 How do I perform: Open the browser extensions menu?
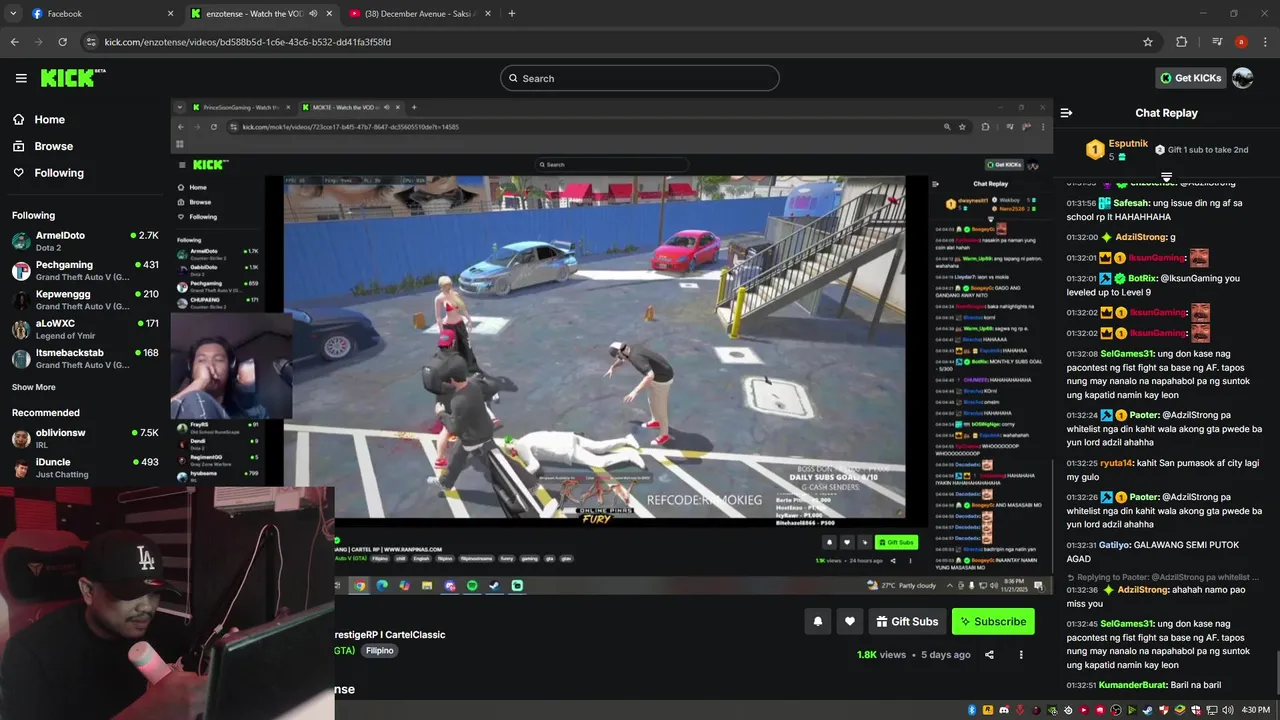(x=1181, y=42)
